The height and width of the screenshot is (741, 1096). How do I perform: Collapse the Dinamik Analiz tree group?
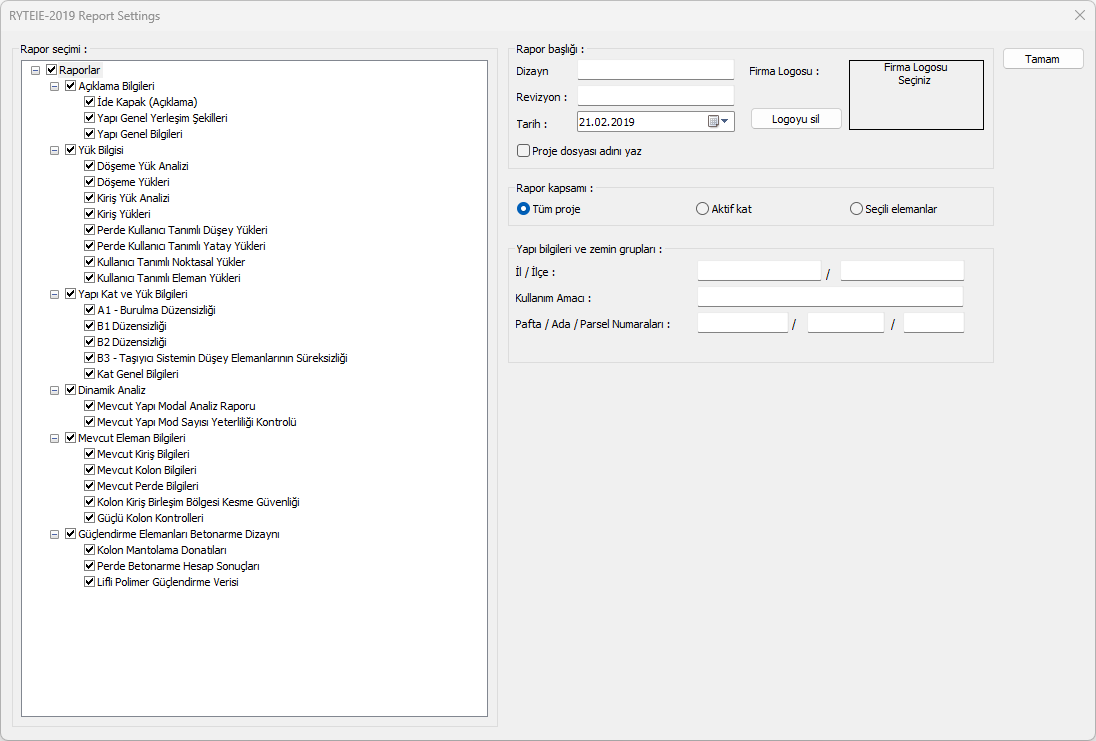point(55,390)
